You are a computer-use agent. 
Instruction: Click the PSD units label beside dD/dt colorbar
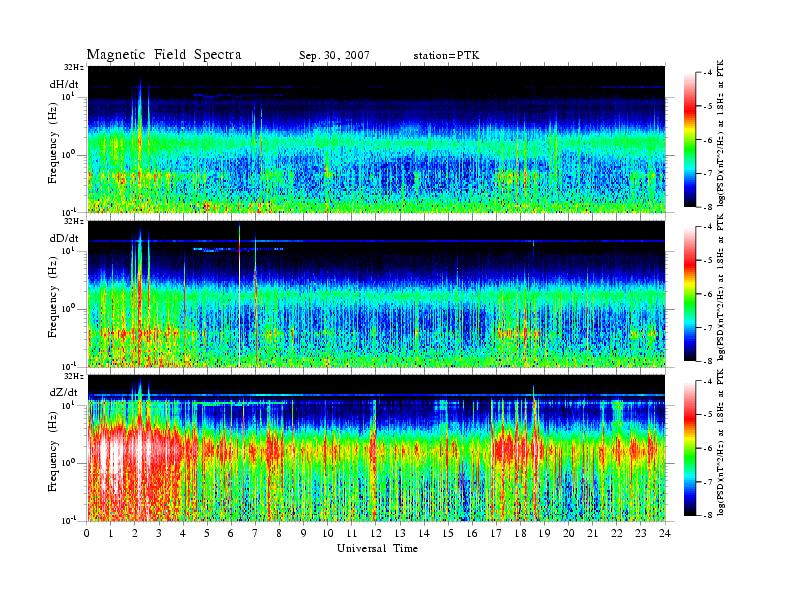[x=721, y=287]
